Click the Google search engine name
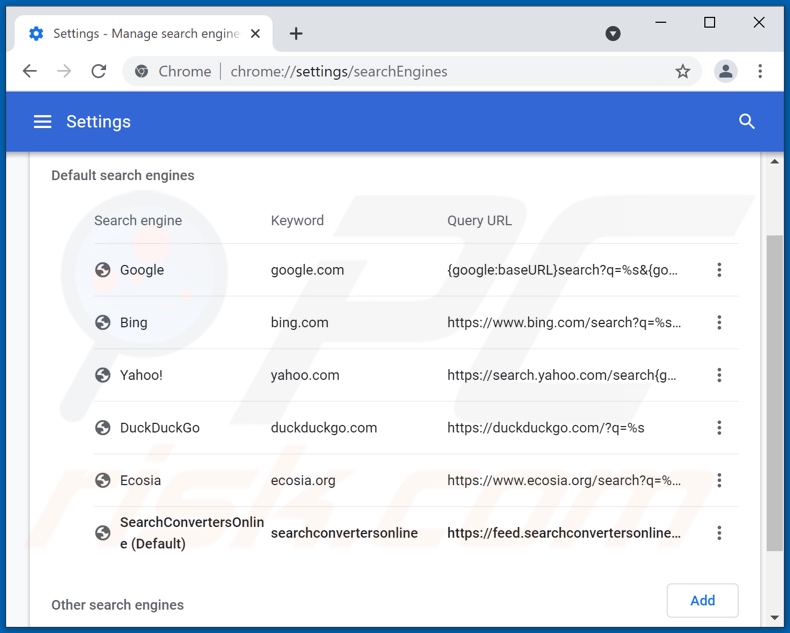 point(142,270)
